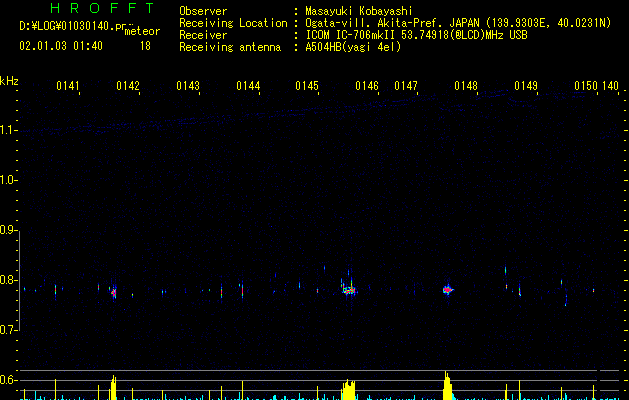Viewport: 629px width, 400px height.
Task: Click the kHz axis label
Action: [x=9, y=81]
